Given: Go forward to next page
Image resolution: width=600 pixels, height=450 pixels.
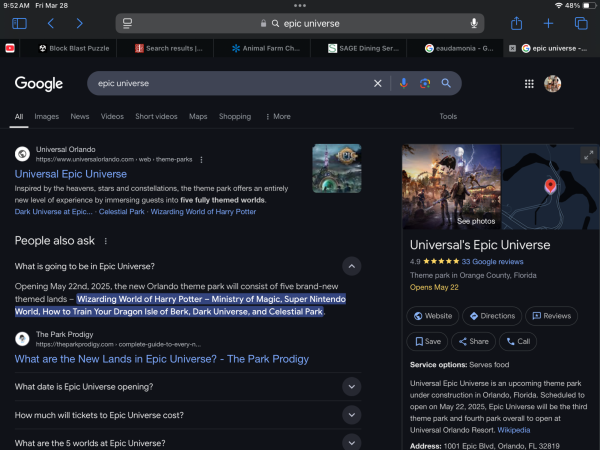Looking at the screenshot, I should [79, 23].
